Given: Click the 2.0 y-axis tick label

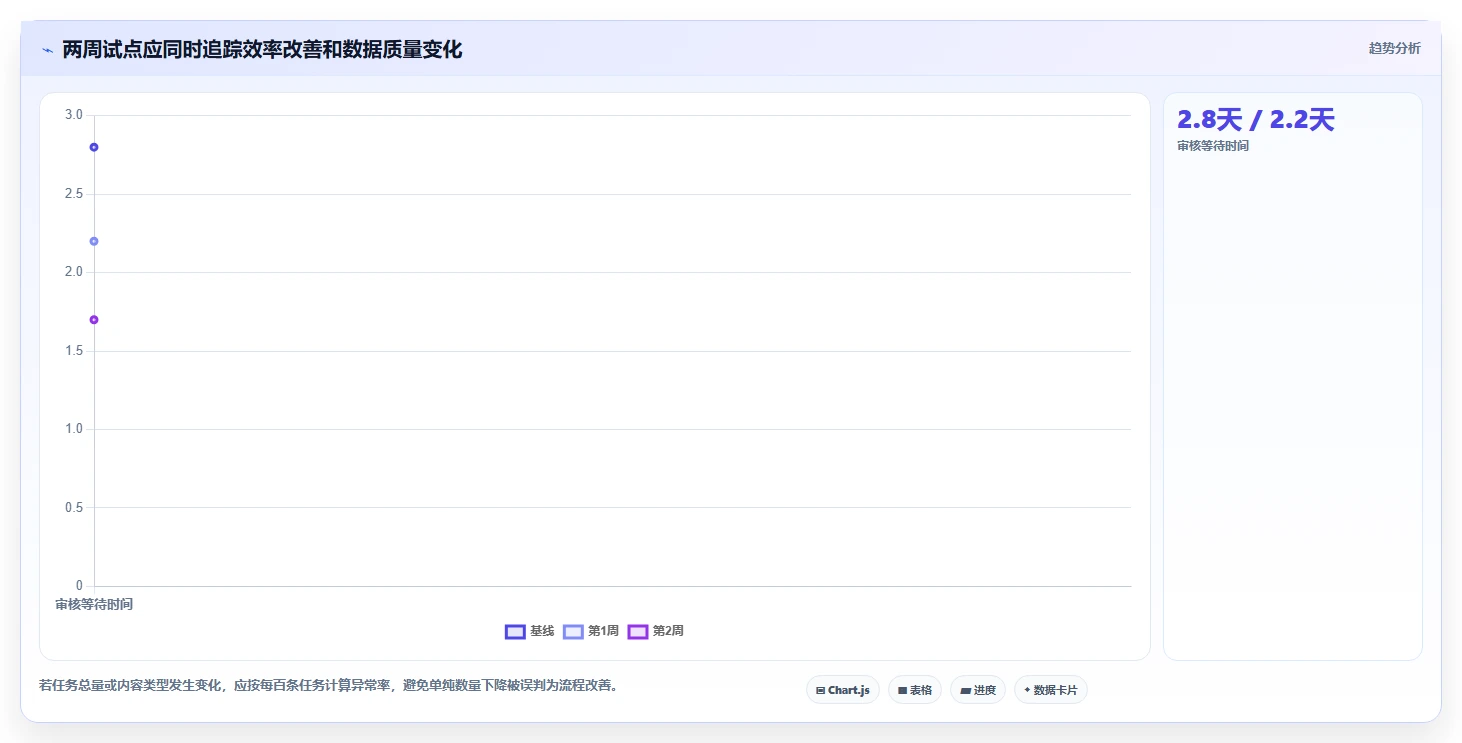Looking at the screenshot, I should pos(74,272).
